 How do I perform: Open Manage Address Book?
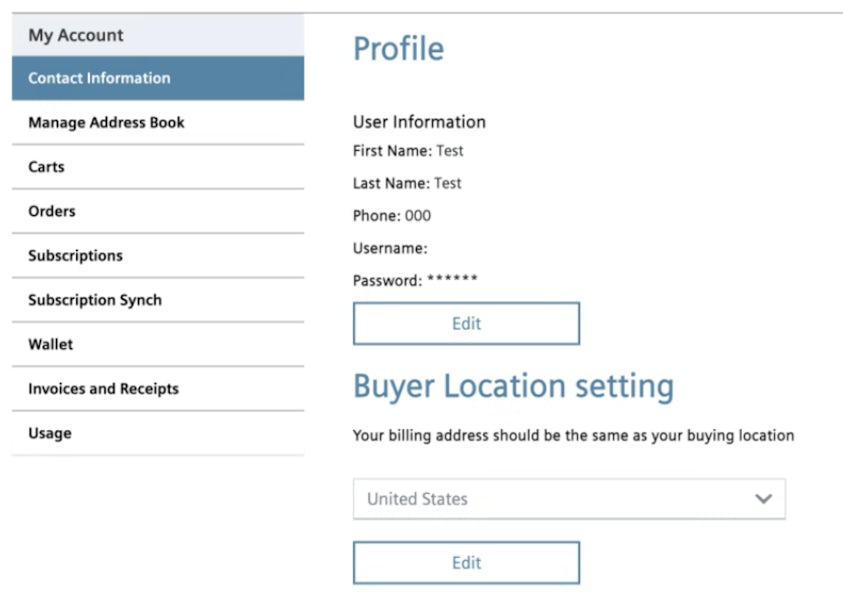pyautogui.click(x=158, y=123)
